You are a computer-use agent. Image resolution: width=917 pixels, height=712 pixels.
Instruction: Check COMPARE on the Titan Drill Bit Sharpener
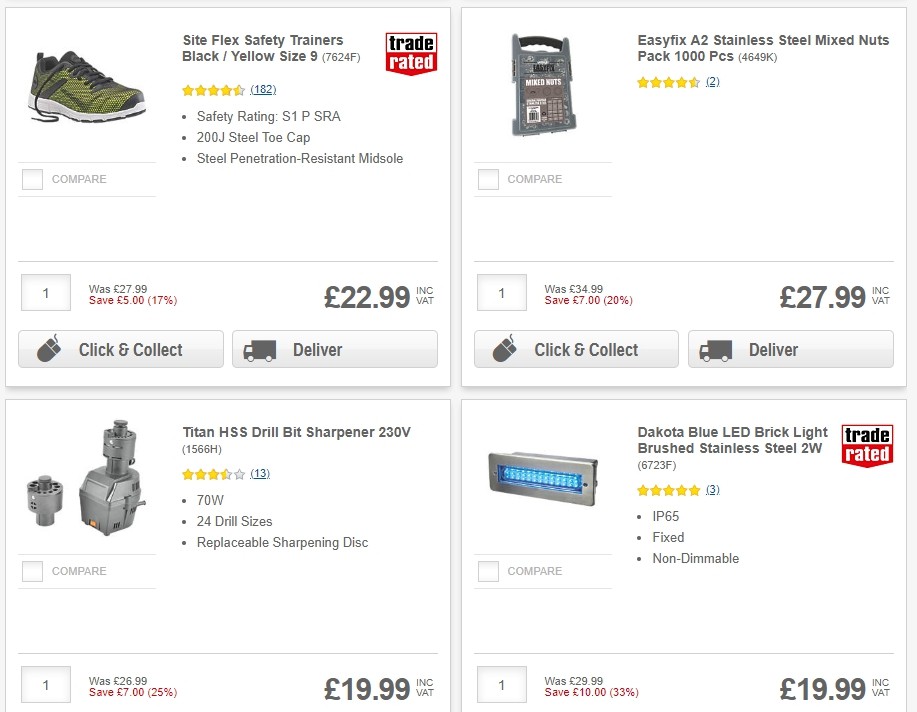32,571
